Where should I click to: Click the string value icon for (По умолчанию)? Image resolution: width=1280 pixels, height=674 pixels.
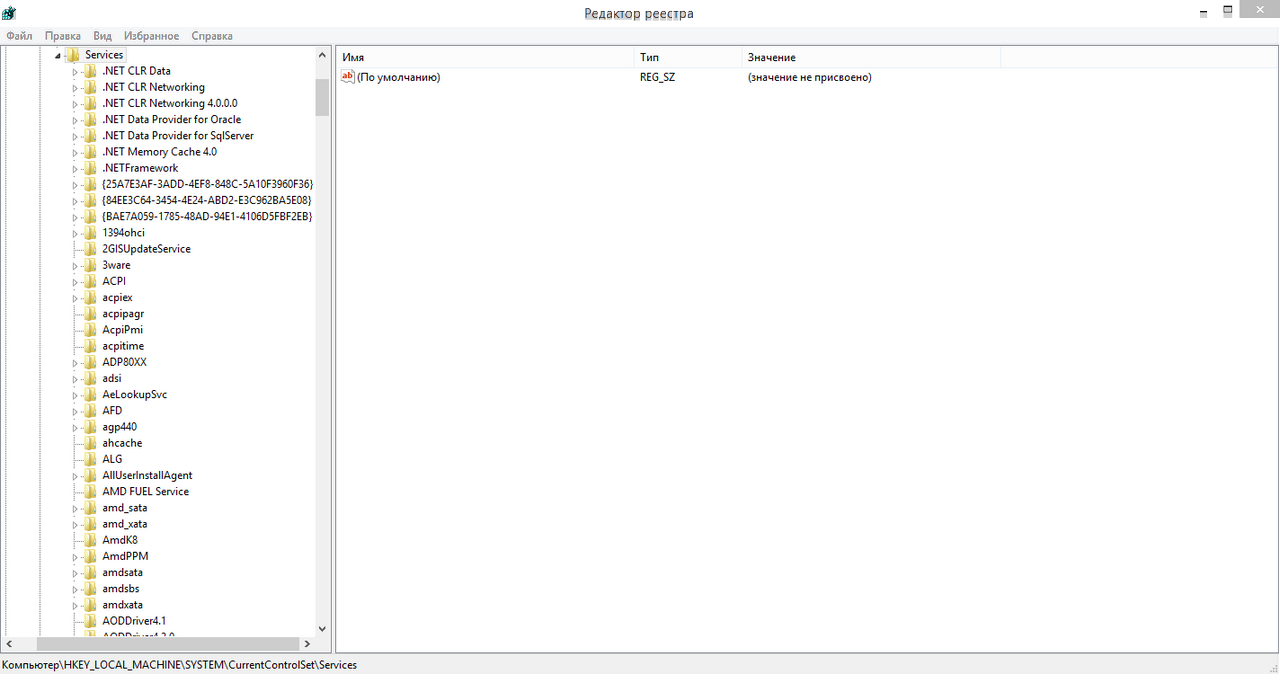tap(348, 77)
